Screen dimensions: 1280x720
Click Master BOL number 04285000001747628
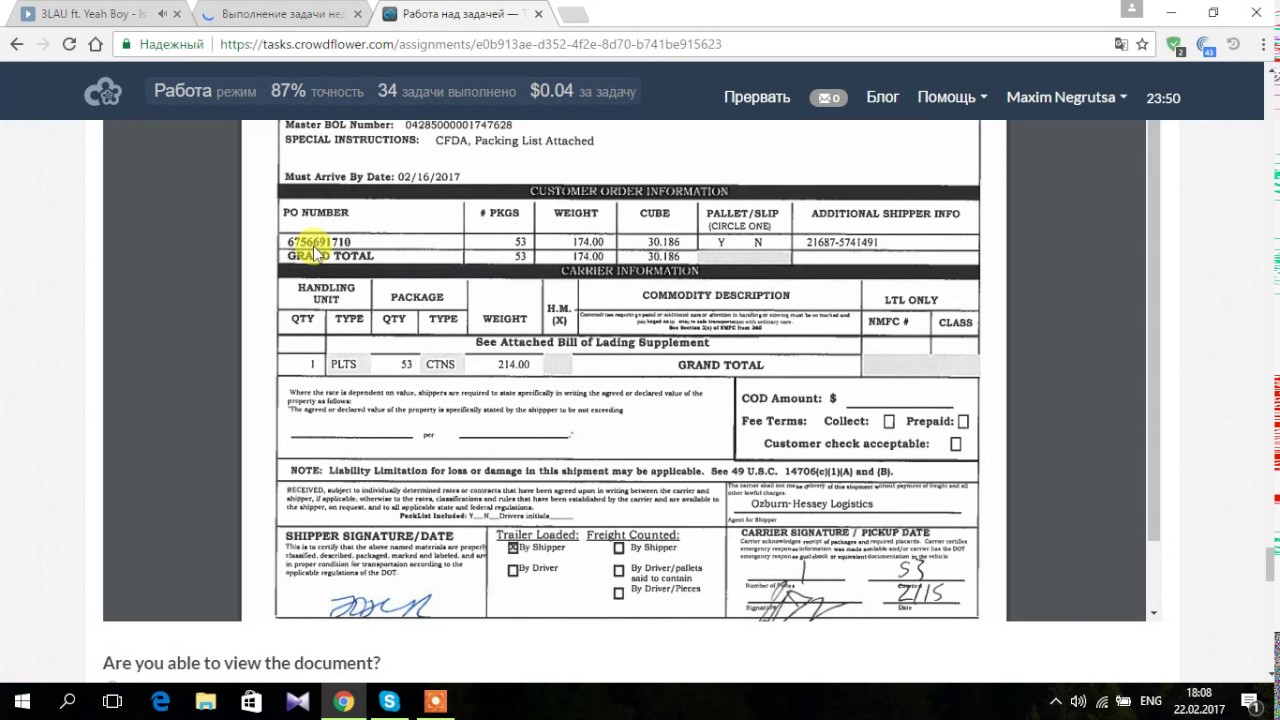click(458, 125)
